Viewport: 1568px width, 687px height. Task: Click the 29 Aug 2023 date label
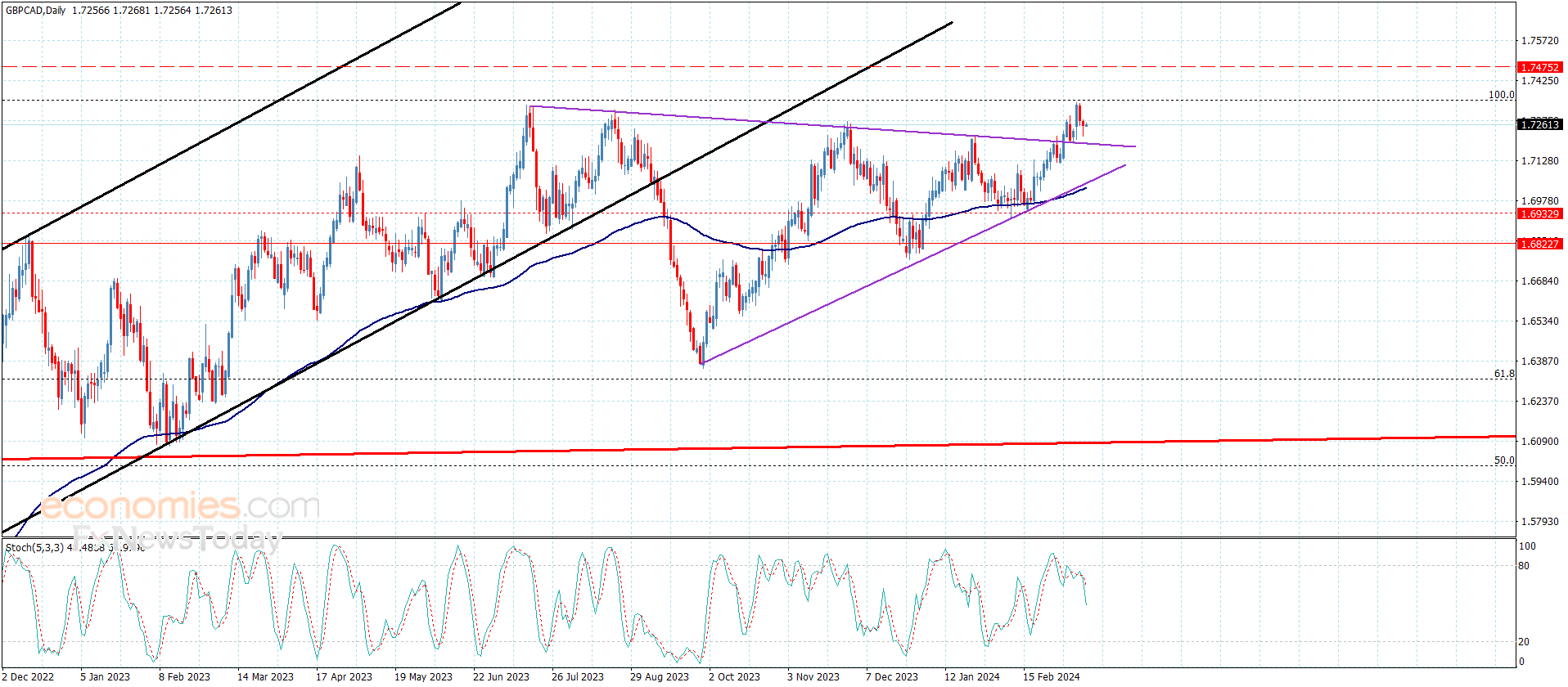tap(660, 676)
